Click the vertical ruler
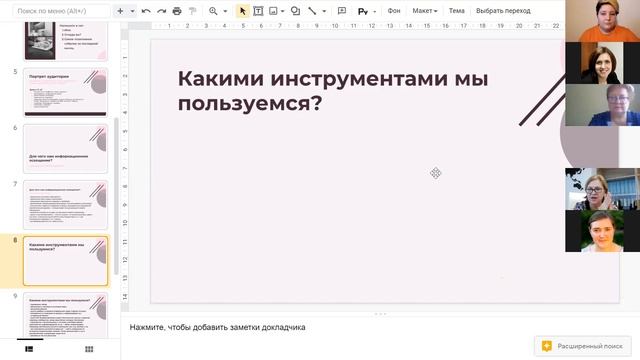 coord(125,171)
